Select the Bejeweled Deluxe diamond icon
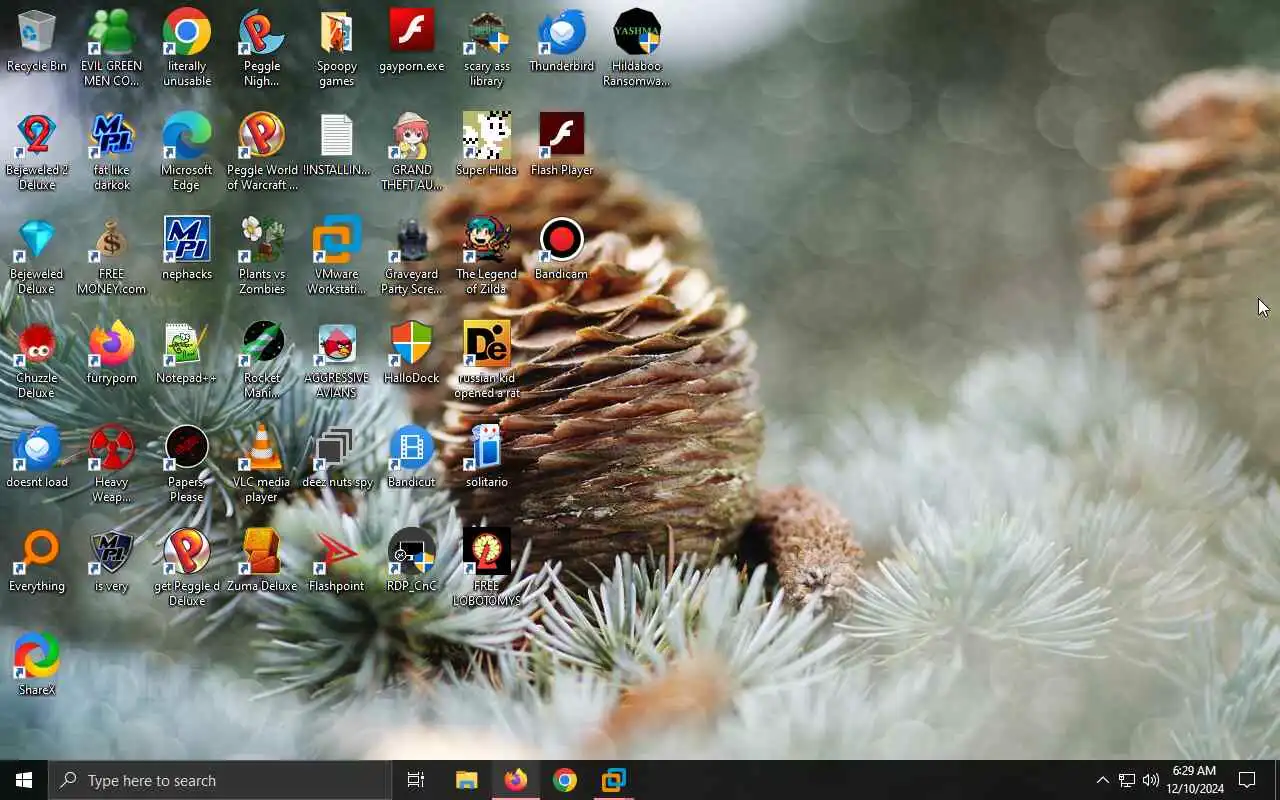1280x800 pixels. [x=37, y=257]
